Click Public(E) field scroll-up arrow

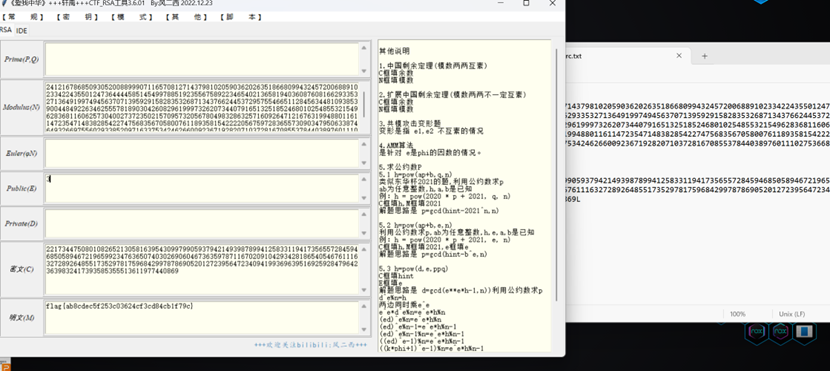364,179
